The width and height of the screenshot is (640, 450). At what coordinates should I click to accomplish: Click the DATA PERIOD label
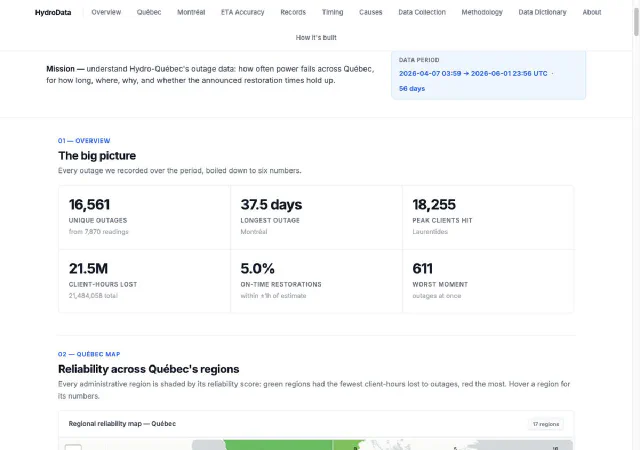[x=419, y=60]
